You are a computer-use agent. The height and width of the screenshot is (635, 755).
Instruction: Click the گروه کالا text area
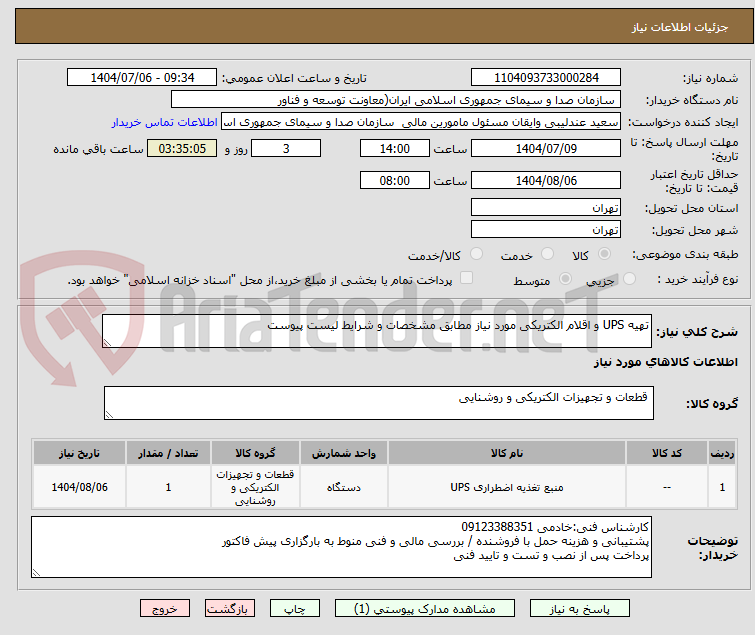tap(378, 403)
